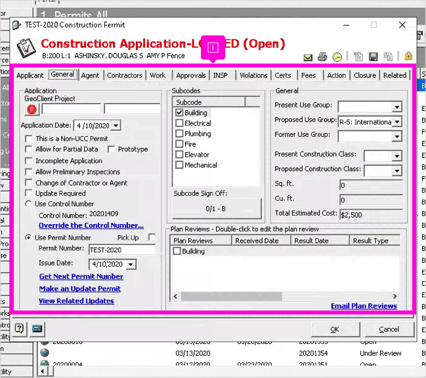This screenshot has height=378, width=426.
Task: Click the Permit Number input field
Action: tap(122, 250)
